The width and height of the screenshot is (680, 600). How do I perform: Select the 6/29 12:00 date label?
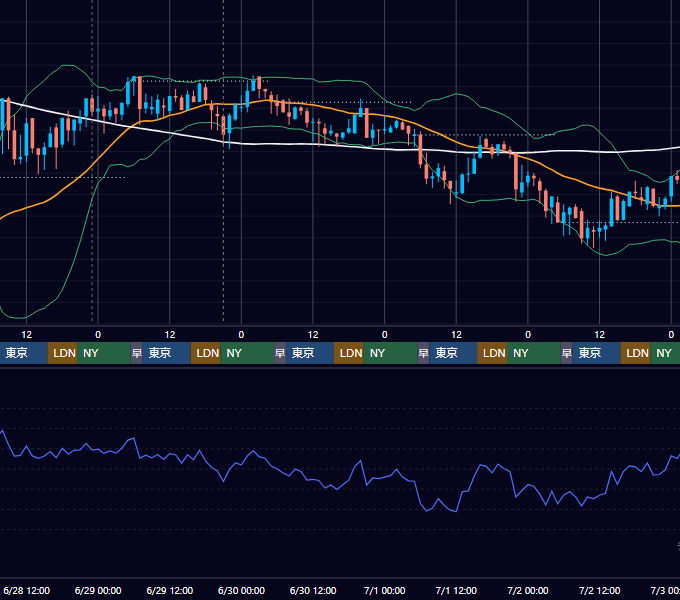coord(170,590)
